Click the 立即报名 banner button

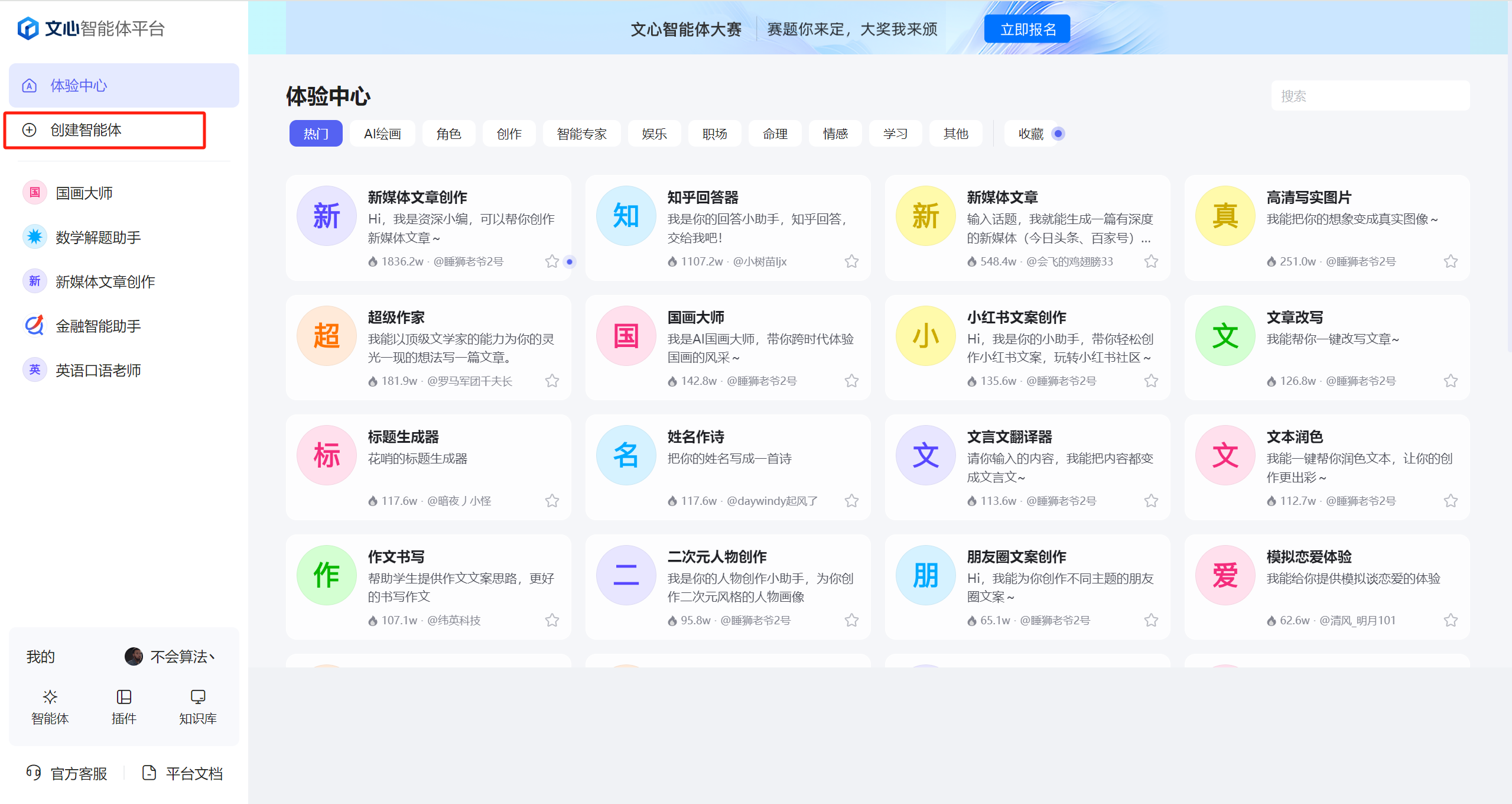[1027, 29]
